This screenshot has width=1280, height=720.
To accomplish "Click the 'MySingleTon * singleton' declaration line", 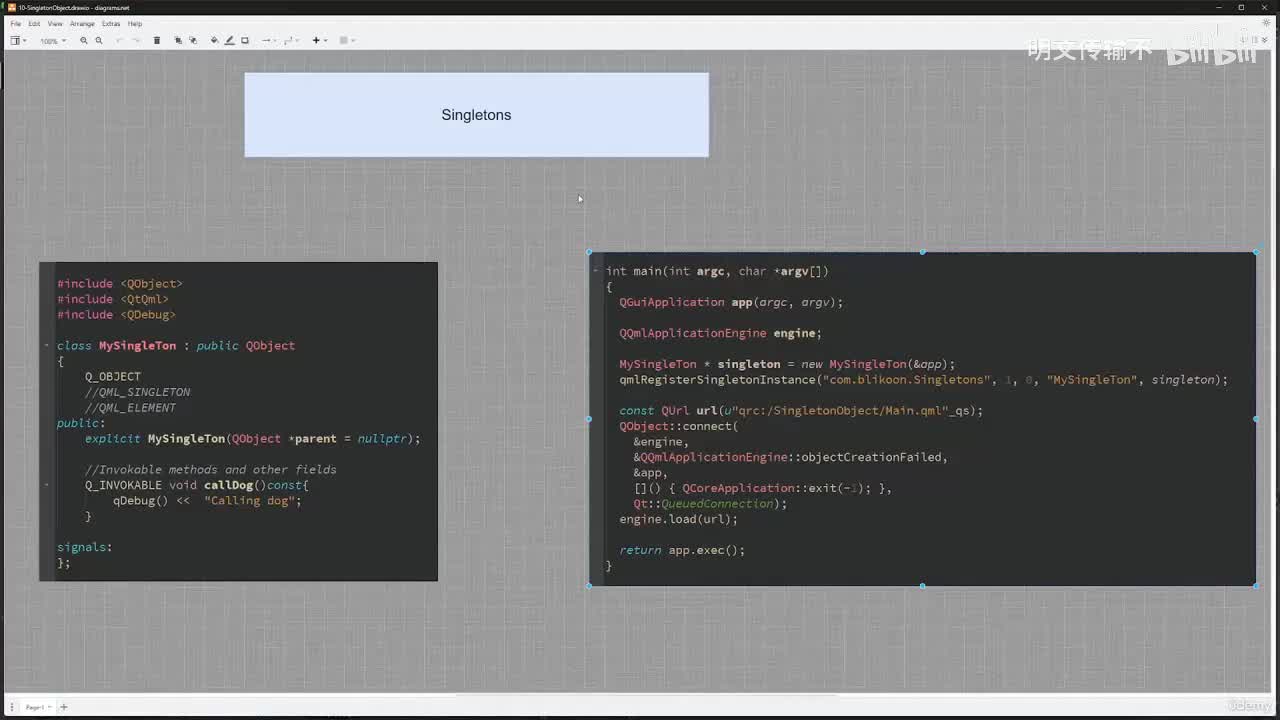I will pos(787,364).
